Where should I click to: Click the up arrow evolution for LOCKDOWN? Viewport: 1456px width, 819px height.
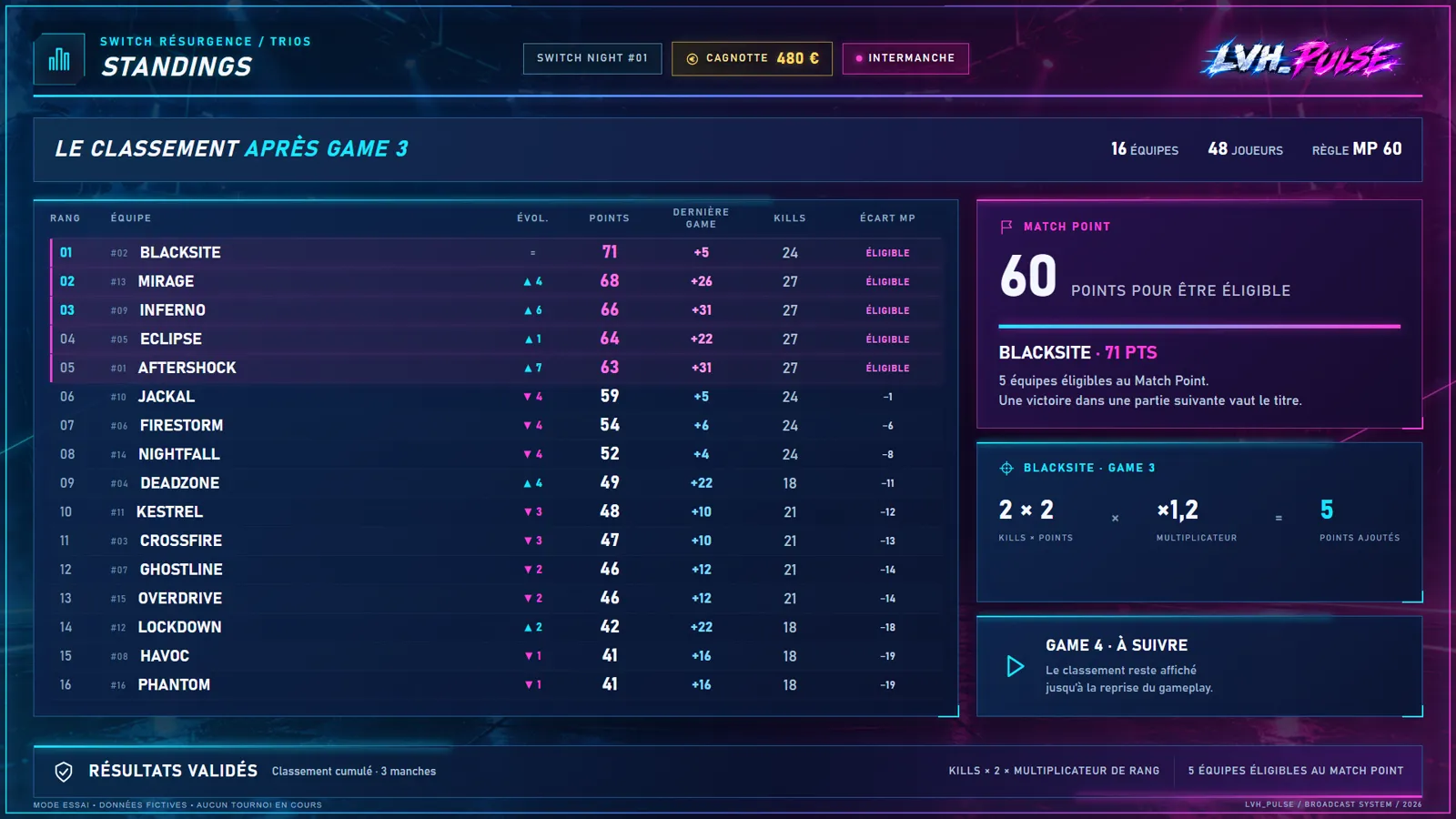[x=528, y=628]
